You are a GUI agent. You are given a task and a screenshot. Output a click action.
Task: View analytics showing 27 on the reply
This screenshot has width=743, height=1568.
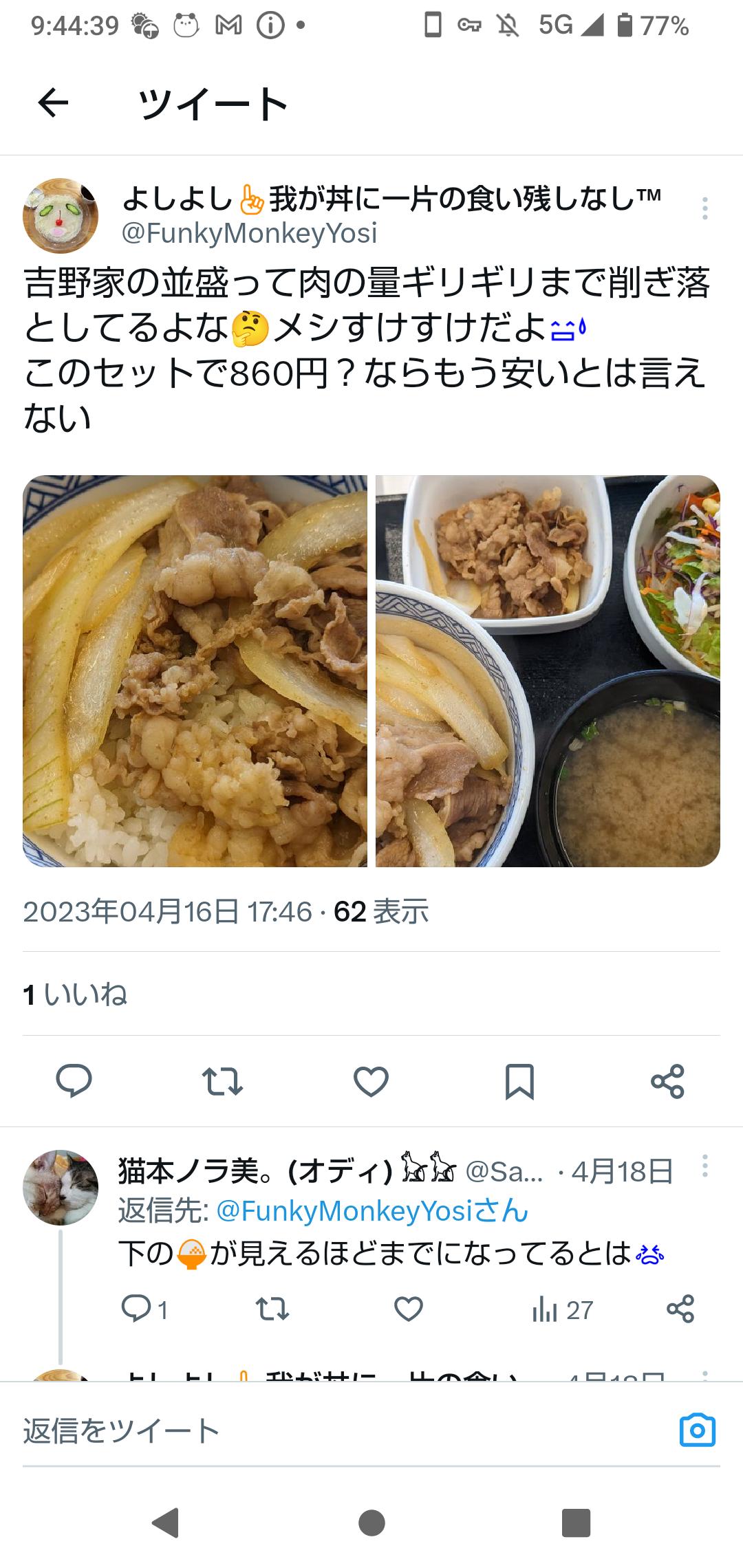click(x=562, y=1309)
